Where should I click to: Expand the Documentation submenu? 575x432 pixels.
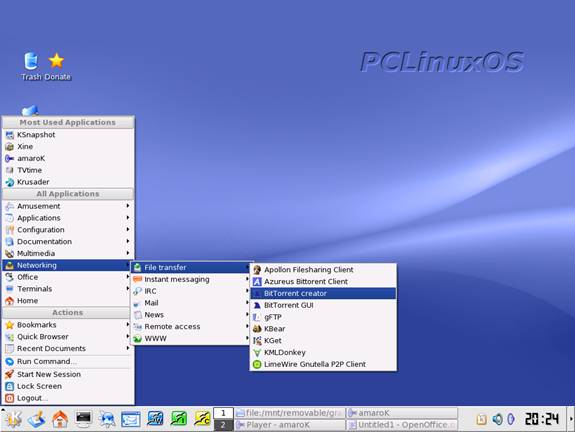pyautogui.click(x=68, y=241)
